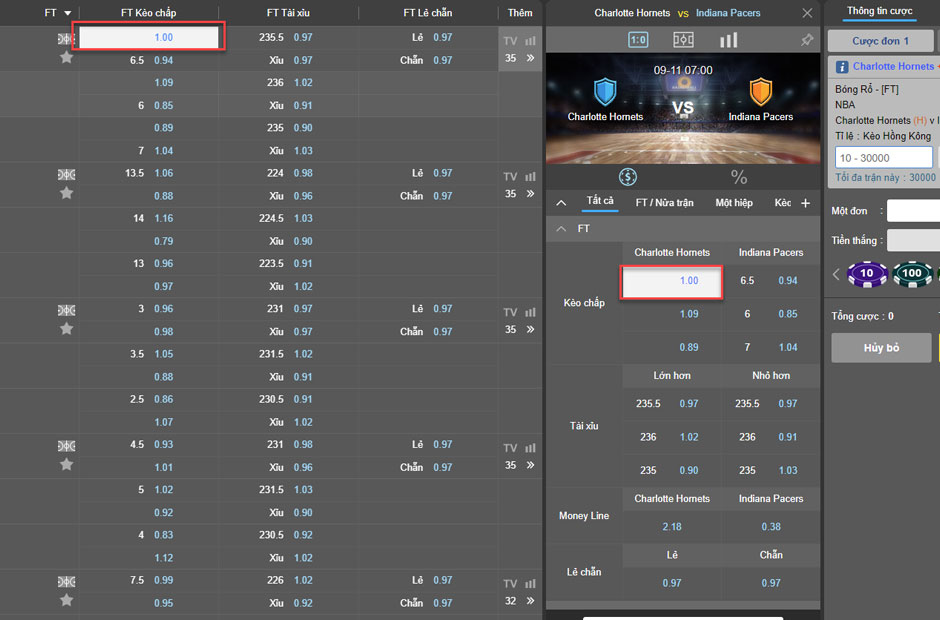Show the bar chart statistics view in match panel
The height and width of the screenshot is (620, 940).
pos(728,40)
